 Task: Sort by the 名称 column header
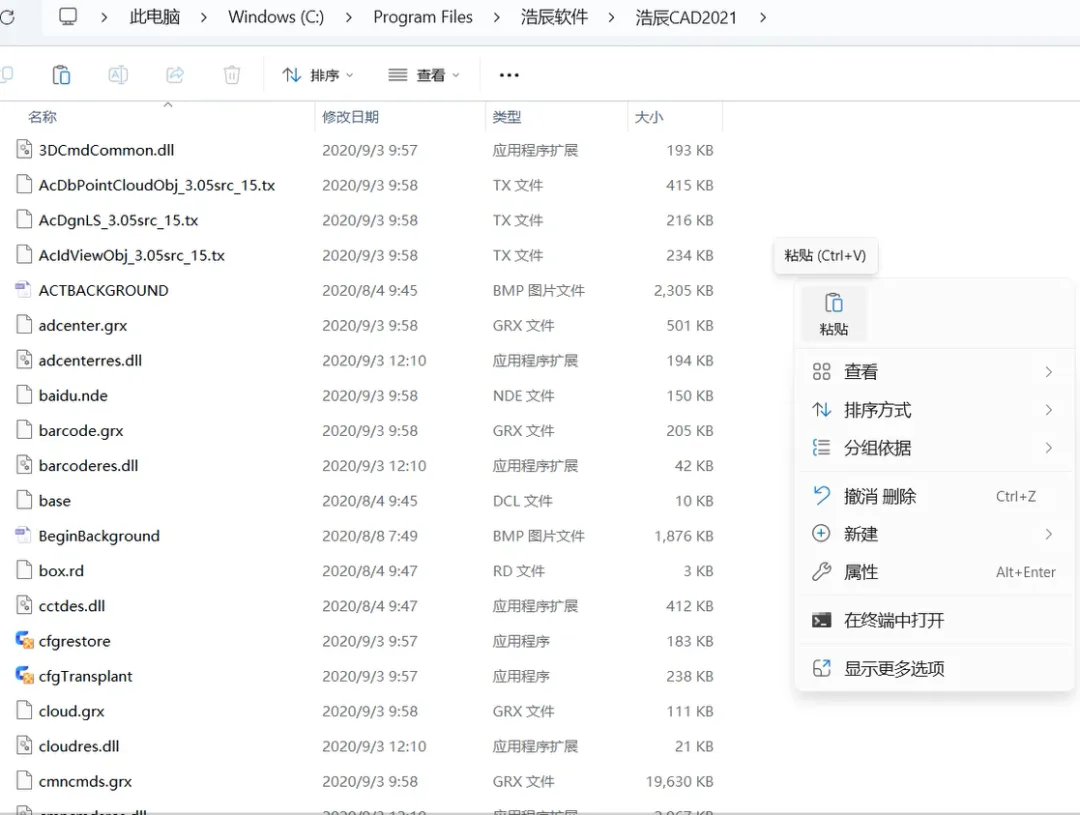point(42,117)
